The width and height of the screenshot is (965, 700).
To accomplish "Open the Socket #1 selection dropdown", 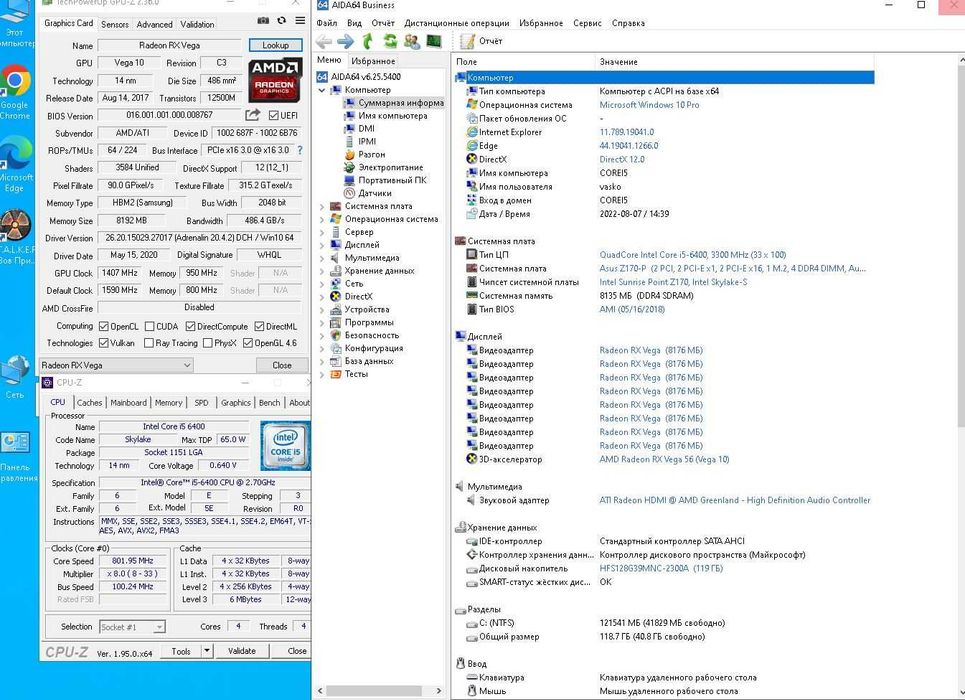I will coord(132,627).
